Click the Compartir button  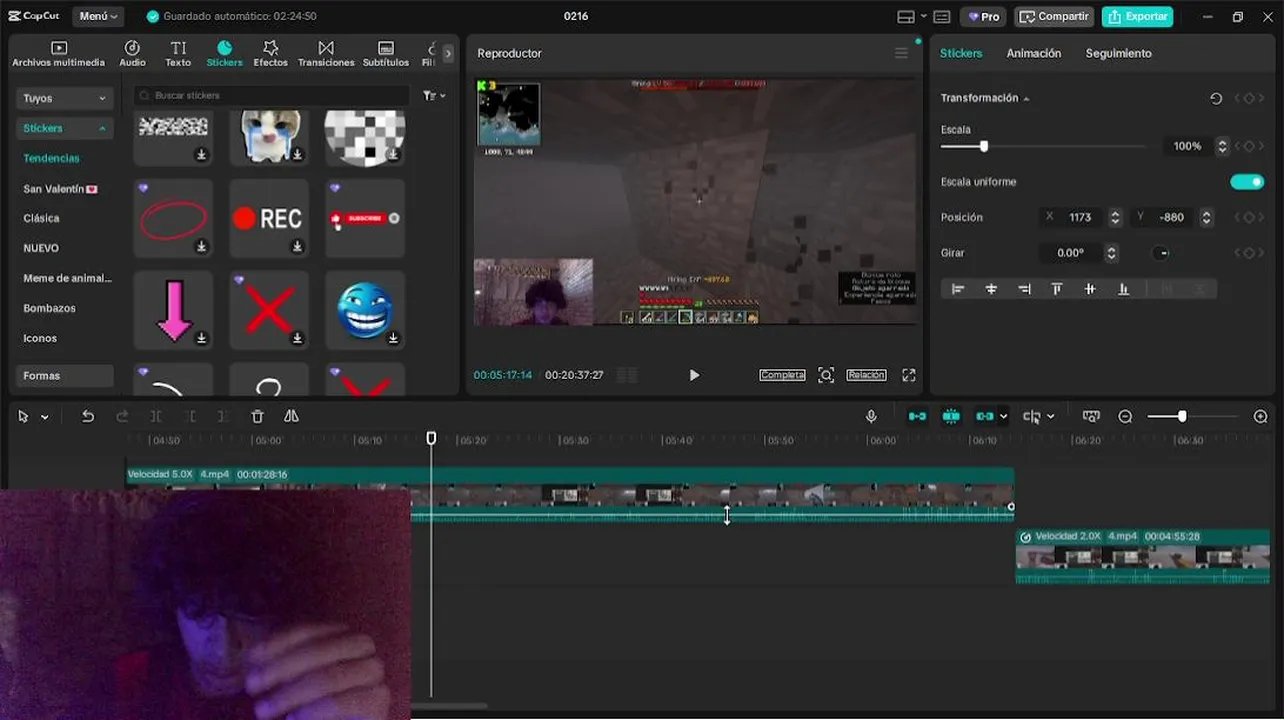pos(1054,16)
